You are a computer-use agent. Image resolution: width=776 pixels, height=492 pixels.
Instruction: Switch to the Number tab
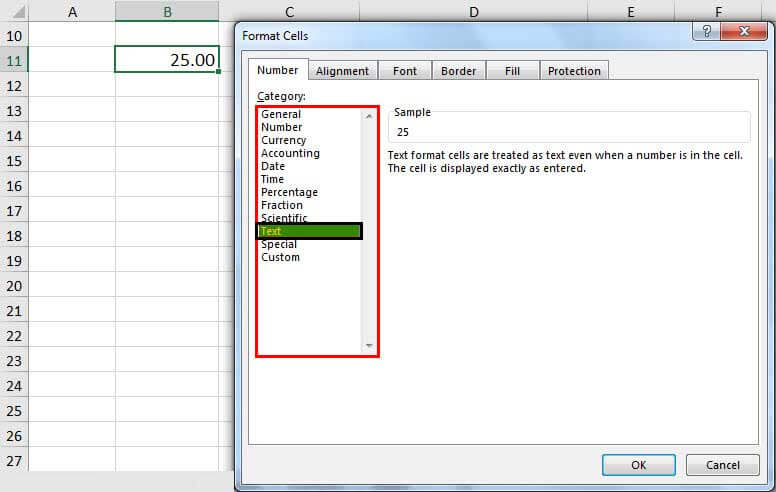pyautogui.click(x=278, y=70)
